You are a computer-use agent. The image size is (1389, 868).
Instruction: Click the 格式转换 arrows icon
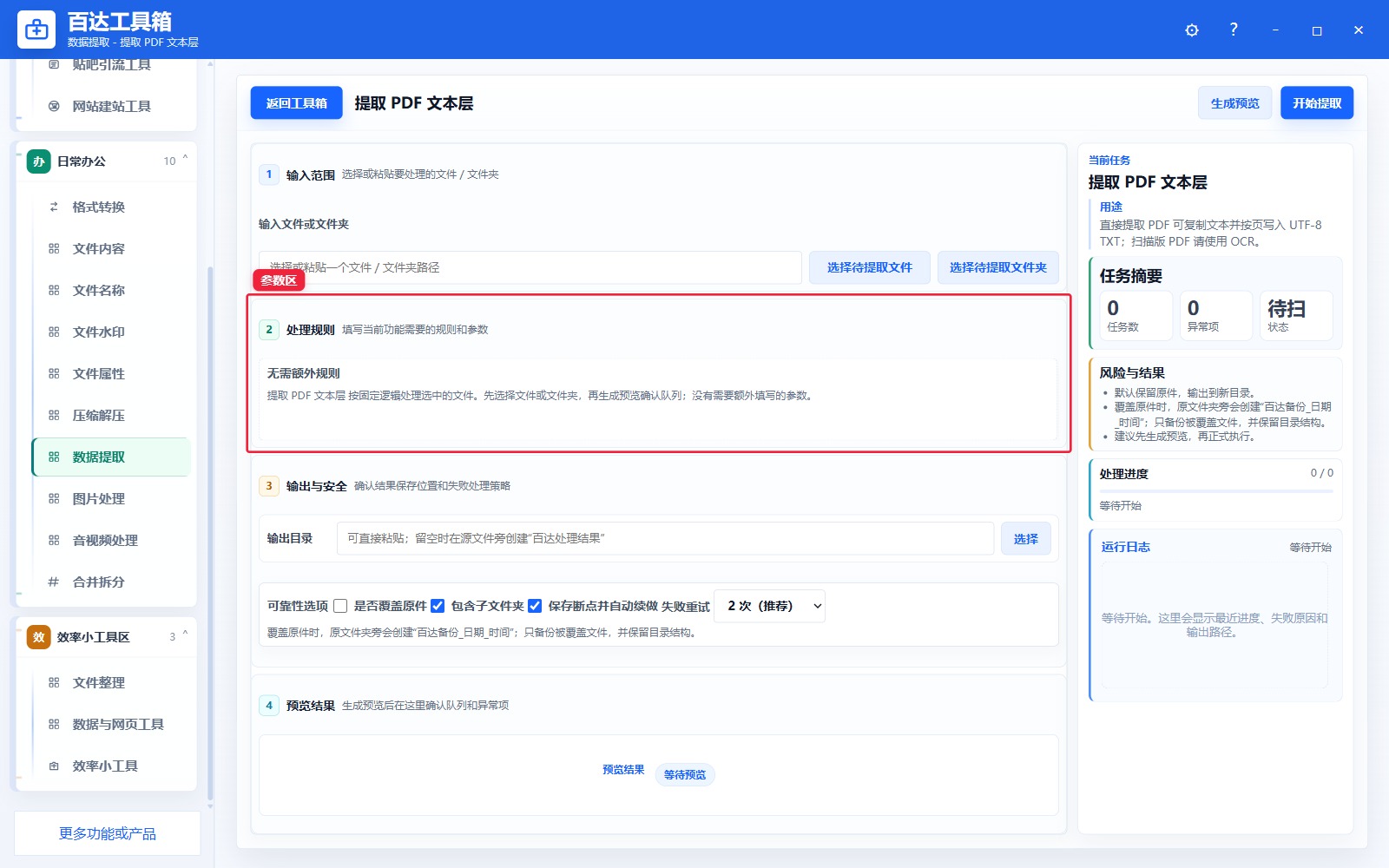tap(54, 207)
